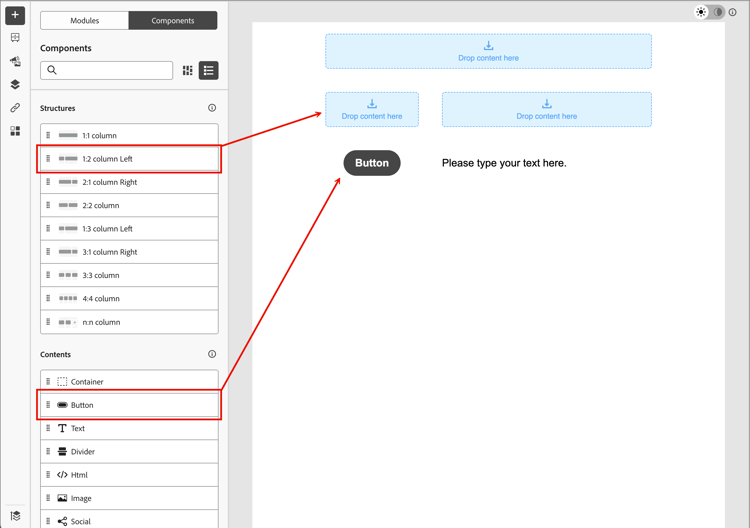This screenshot has height=528, width=750.
Task: Select the 3:1 column Right structure
Action: [x=129, y=252]
